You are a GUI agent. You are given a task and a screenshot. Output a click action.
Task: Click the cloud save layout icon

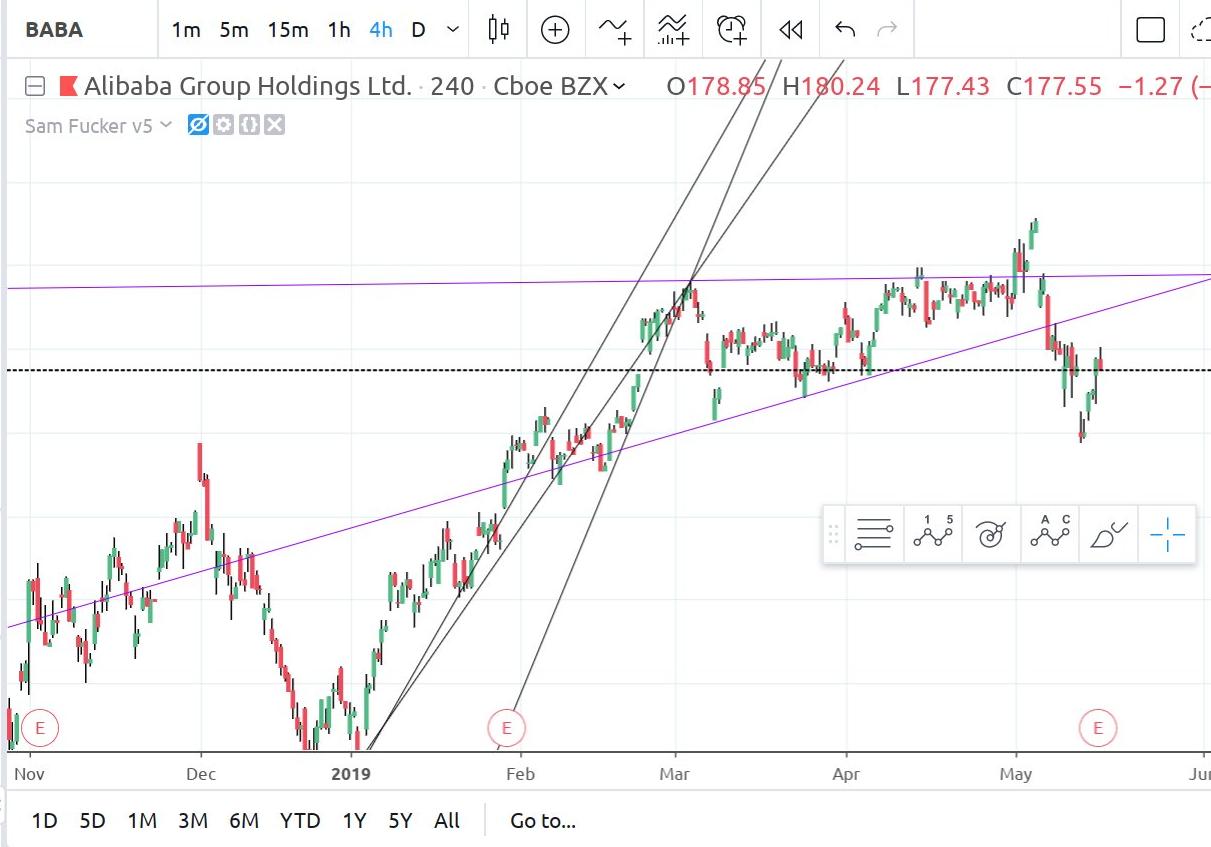click(1201, 30)
